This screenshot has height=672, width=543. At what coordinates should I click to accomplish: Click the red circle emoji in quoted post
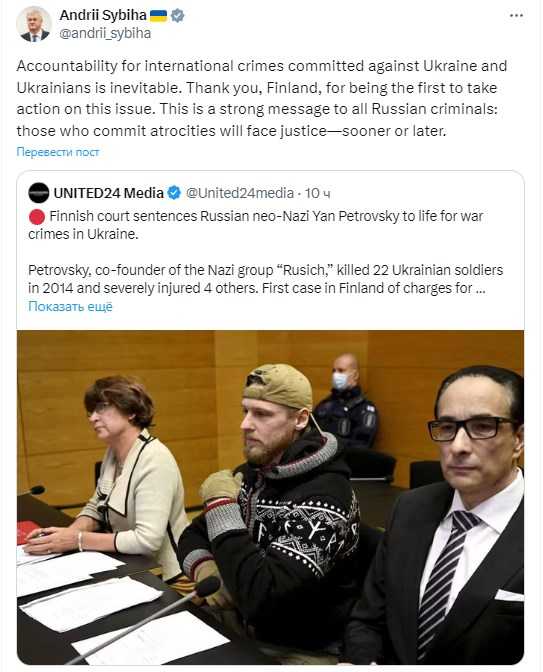(37, 217)
